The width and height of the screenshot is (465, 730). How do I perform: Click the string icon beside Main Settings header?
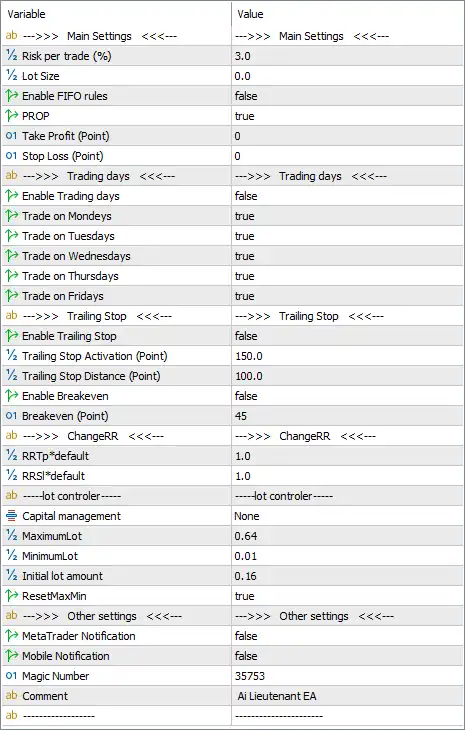(x=11, y=36)
